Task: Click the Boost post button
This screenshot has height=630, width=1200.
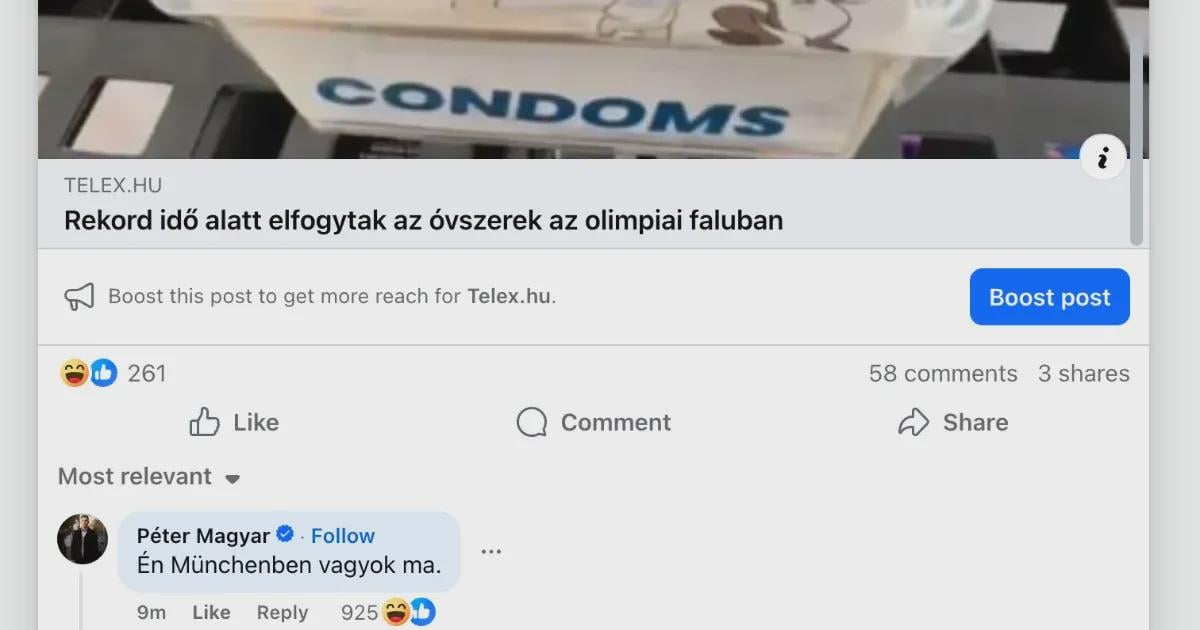Action: 1050,297
